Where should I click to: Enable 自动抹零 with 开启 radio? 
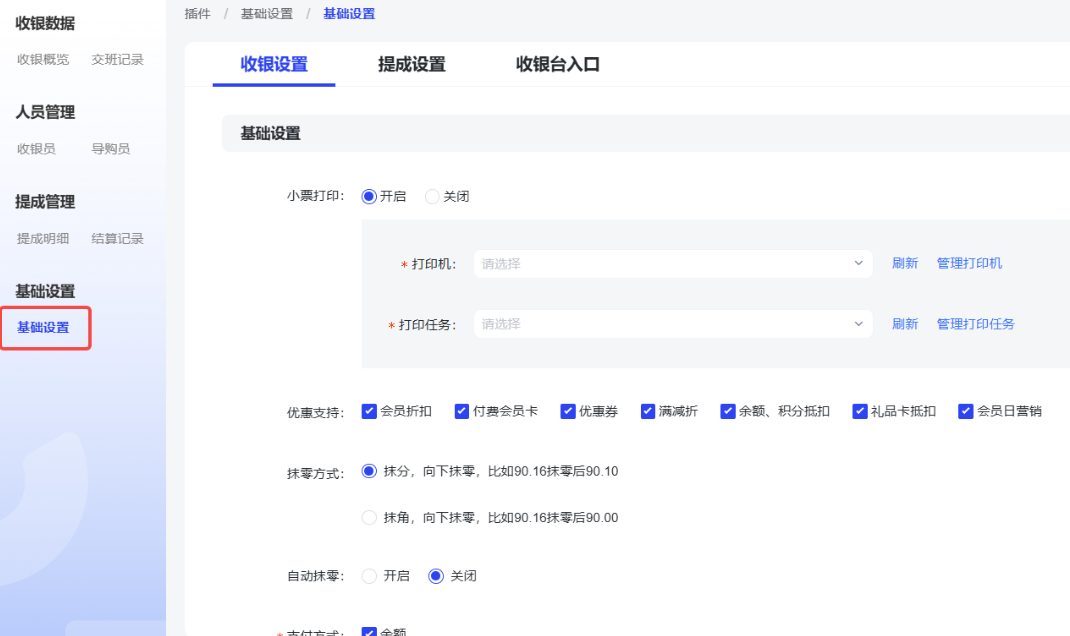pos(369,576)
